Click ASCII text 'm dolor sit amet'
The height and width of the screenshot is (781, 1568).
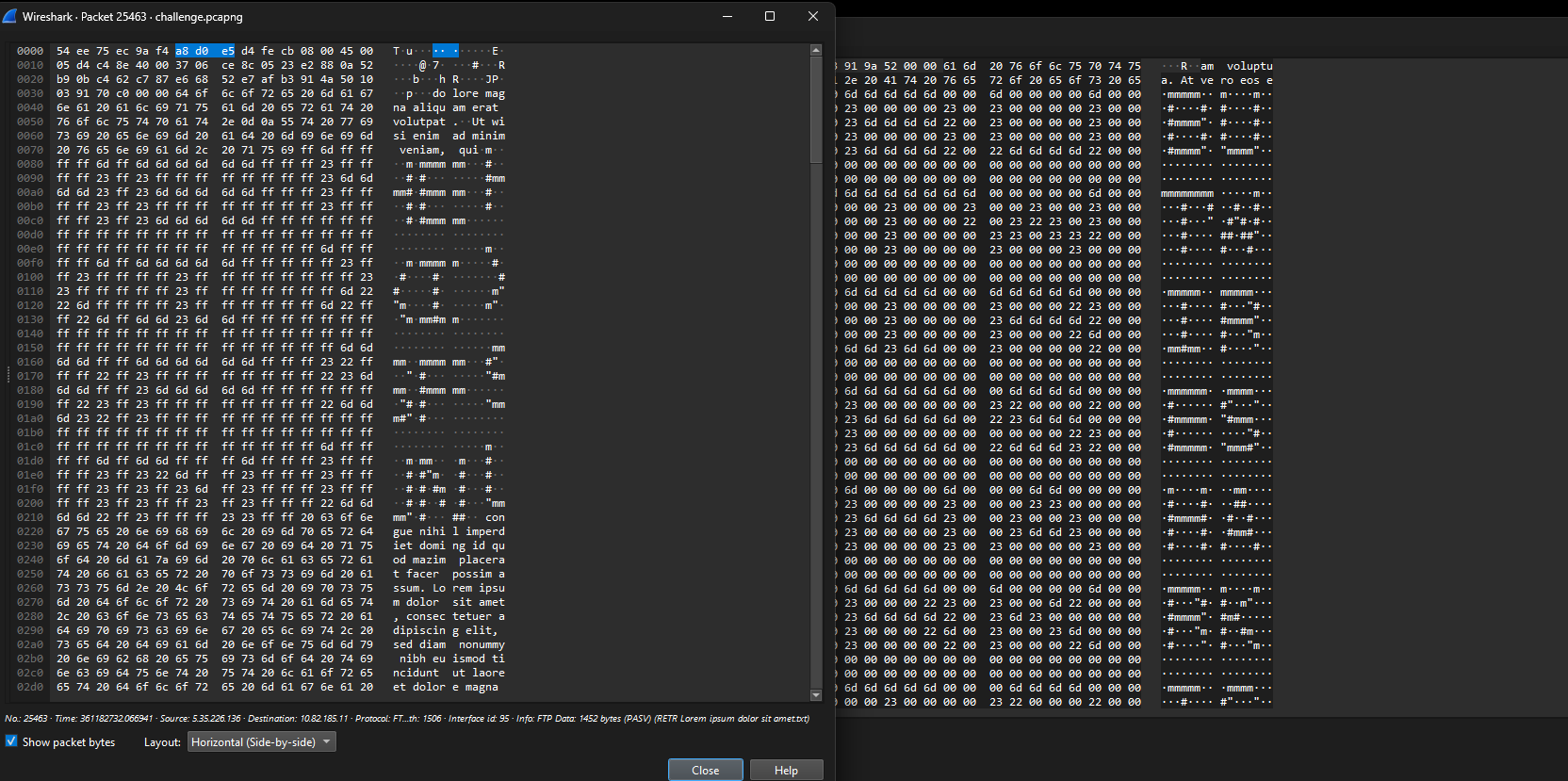coord(449,602)
